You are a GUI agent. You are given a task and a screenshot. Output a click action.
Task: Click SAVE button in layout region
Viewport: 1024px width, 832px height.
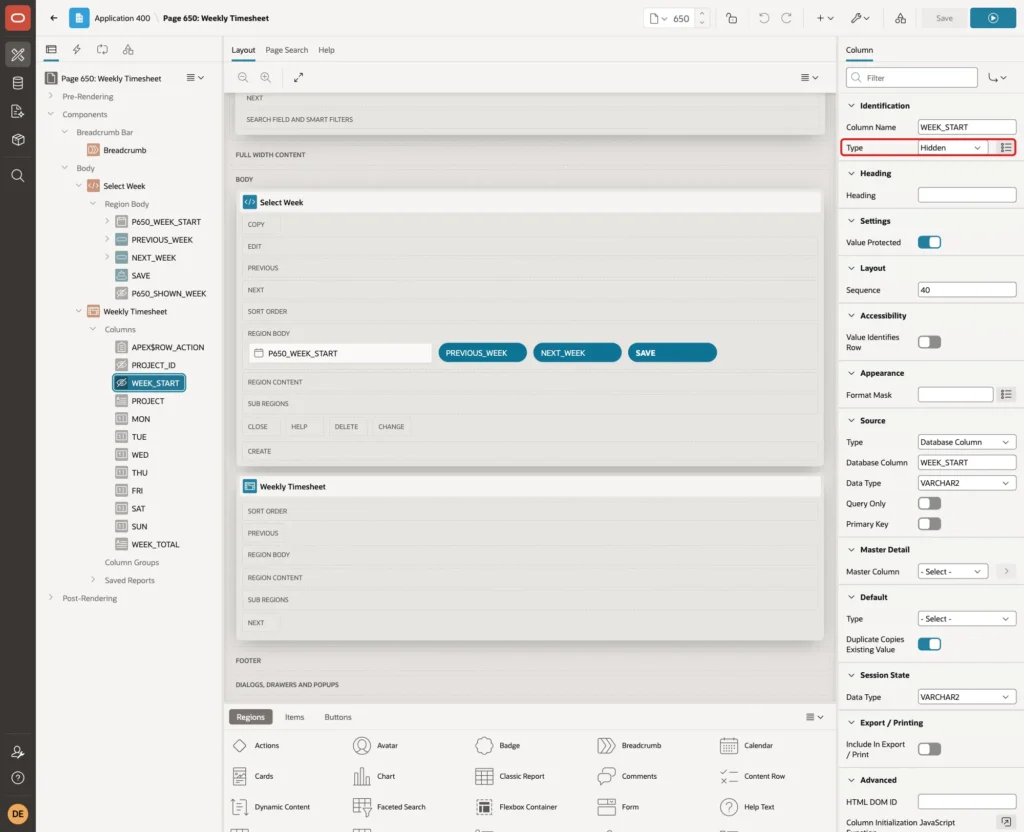(672, 353)
